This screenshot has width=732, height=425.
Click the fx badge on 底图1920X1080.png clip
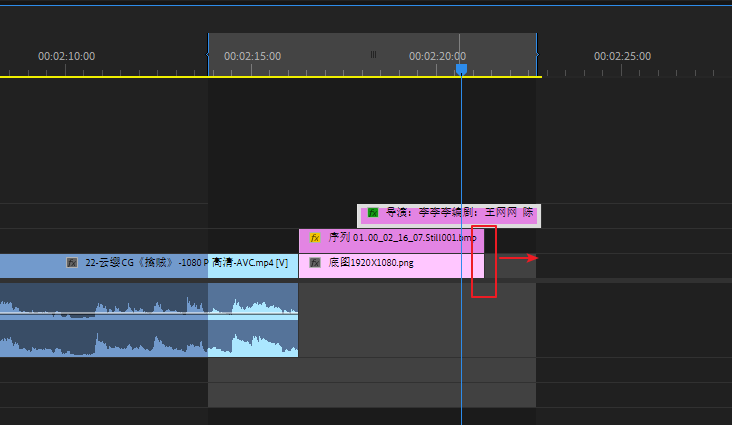click(314, 263)
